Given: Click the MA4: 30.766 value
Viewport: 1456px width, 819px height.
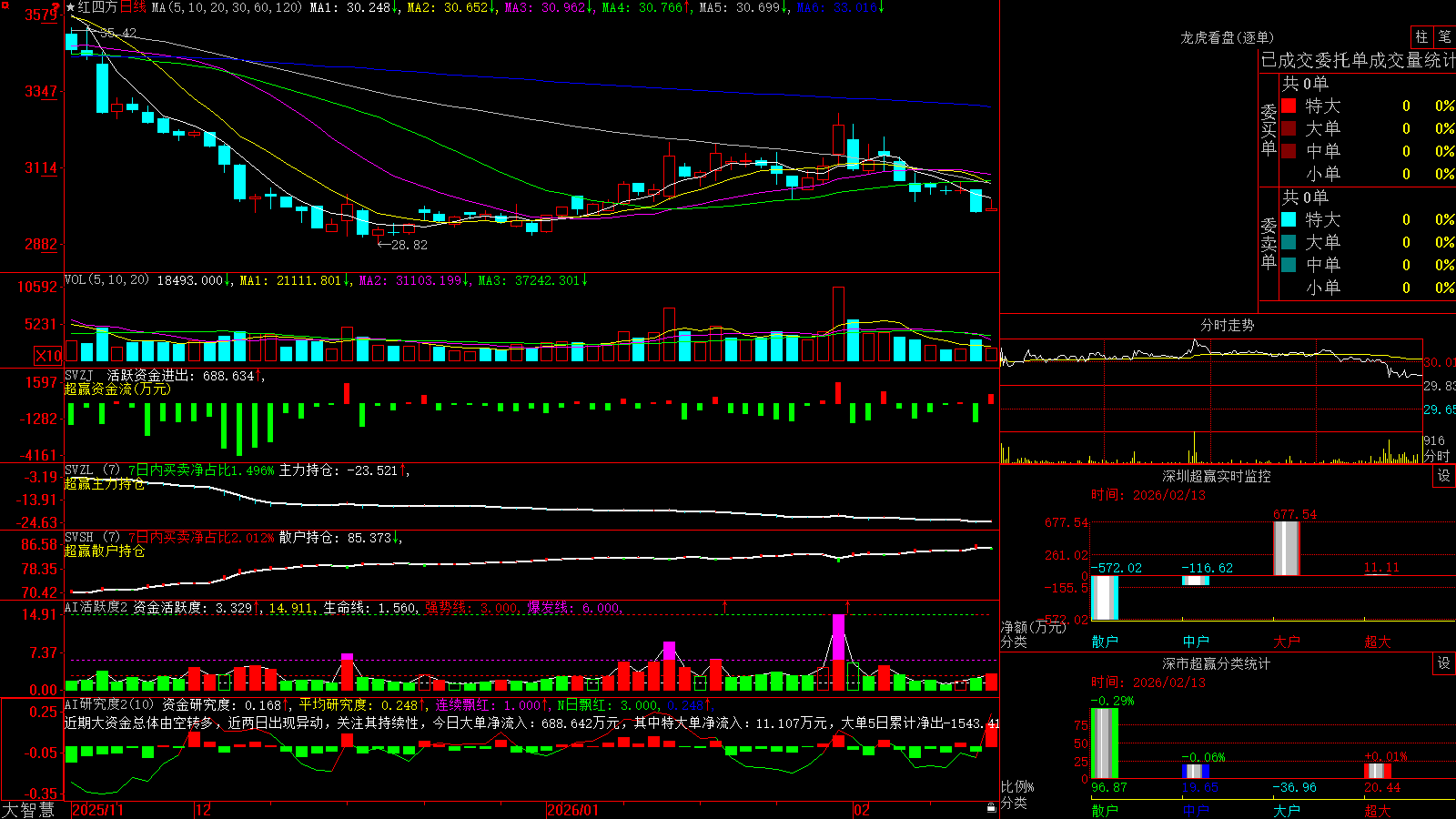Looking at the screenshot, I should (x=646, y=7).
